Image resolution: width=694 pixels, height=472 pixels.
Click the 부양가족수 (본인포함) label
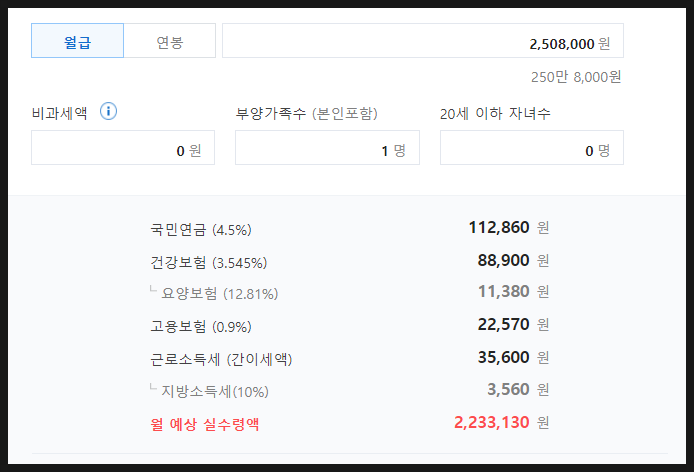pyautogui.click(x=306, y=113)
